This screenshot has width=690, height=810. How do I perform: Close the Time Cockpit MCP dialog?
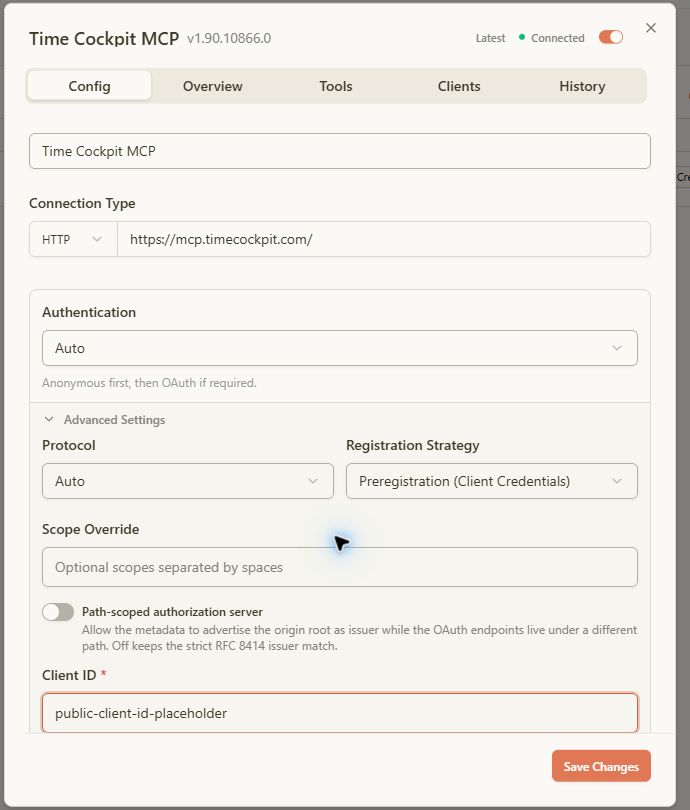tap(651, 28)
